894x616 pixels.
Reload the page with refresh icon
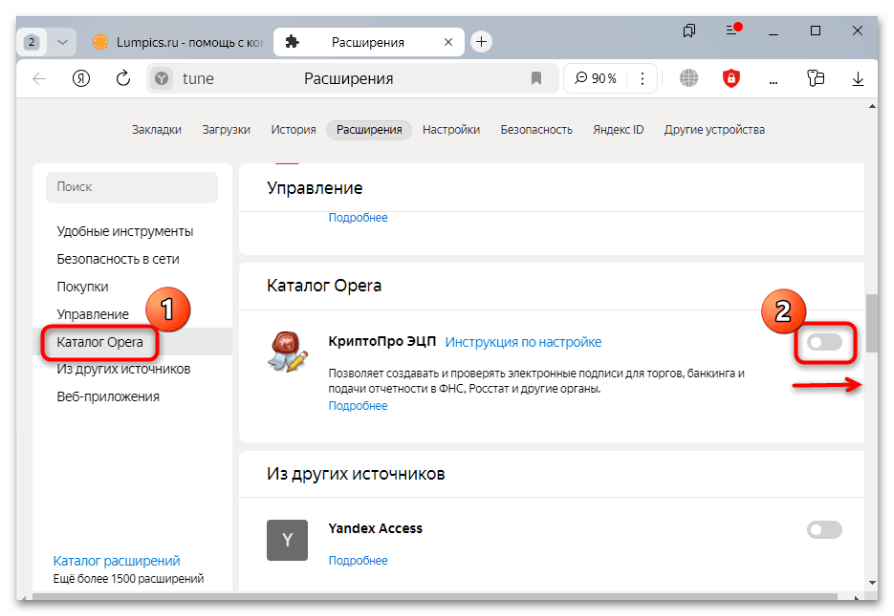123,78
